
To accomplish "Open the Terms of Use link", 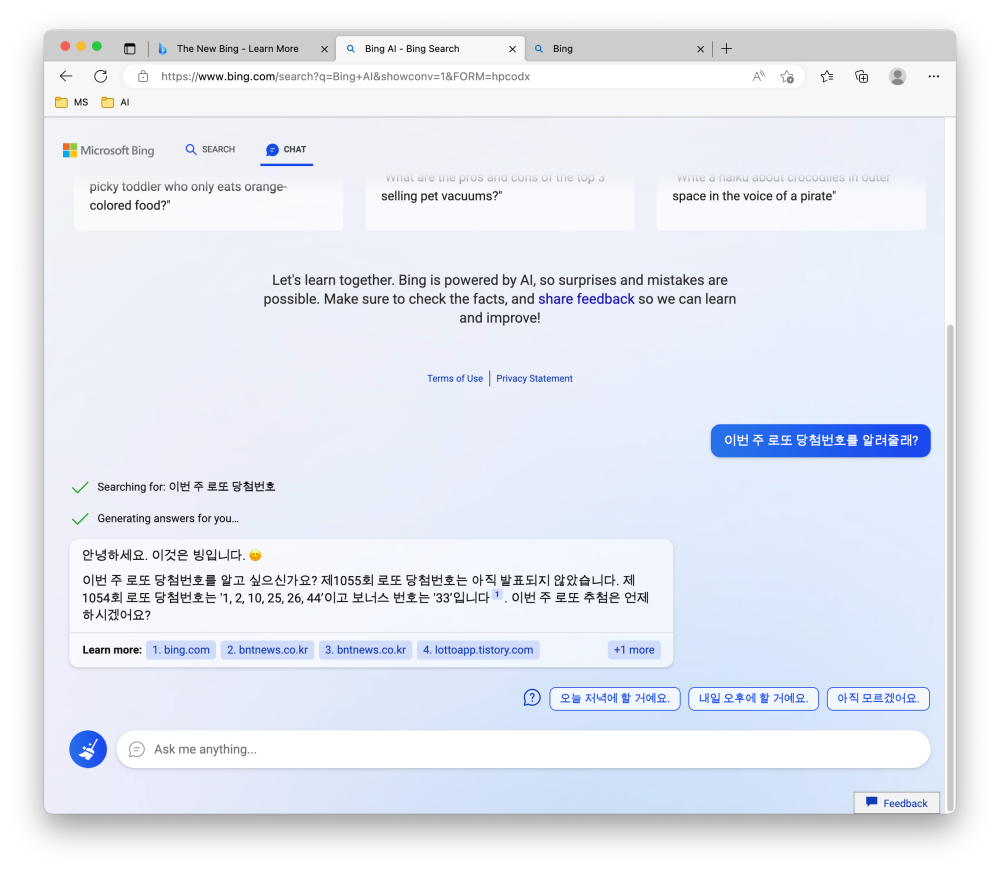I will pyautogui.click(x=455, y=378).
